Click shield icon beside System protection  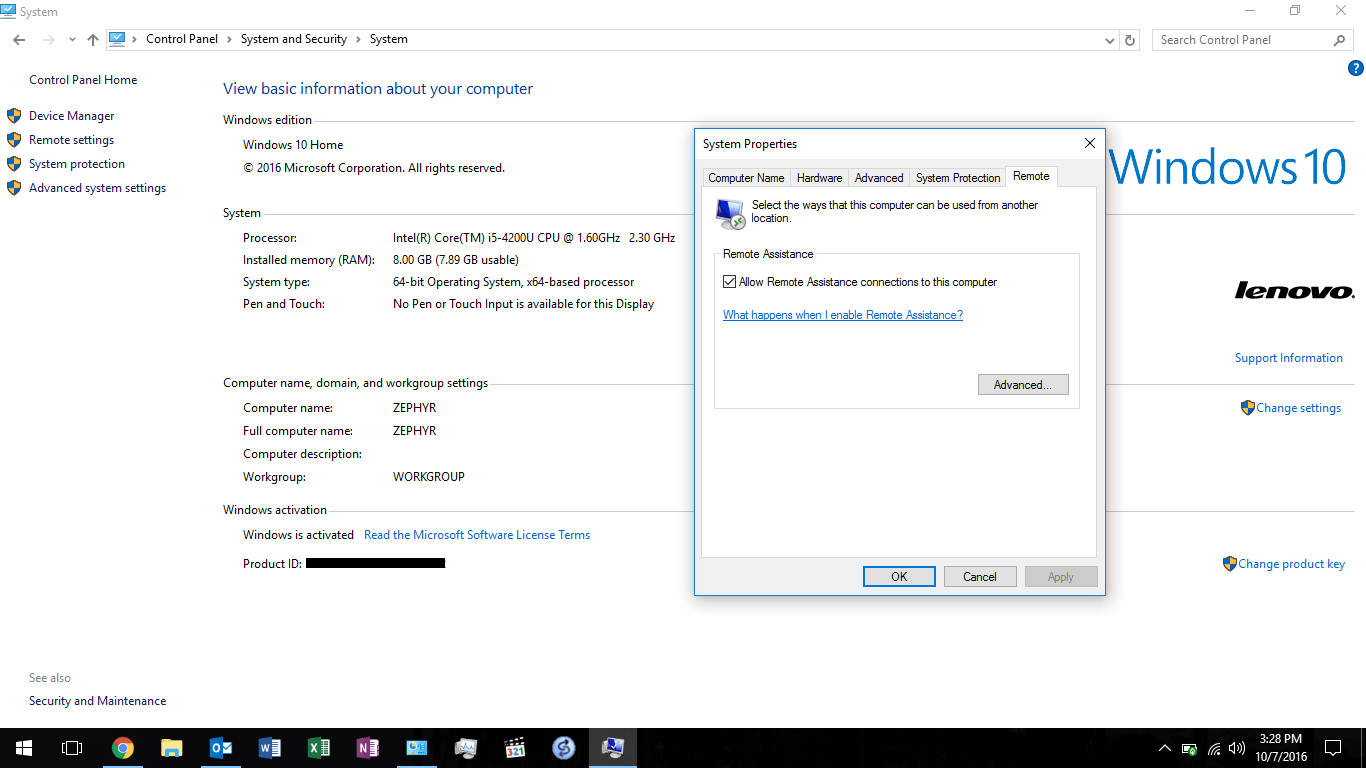pos(14,164)
